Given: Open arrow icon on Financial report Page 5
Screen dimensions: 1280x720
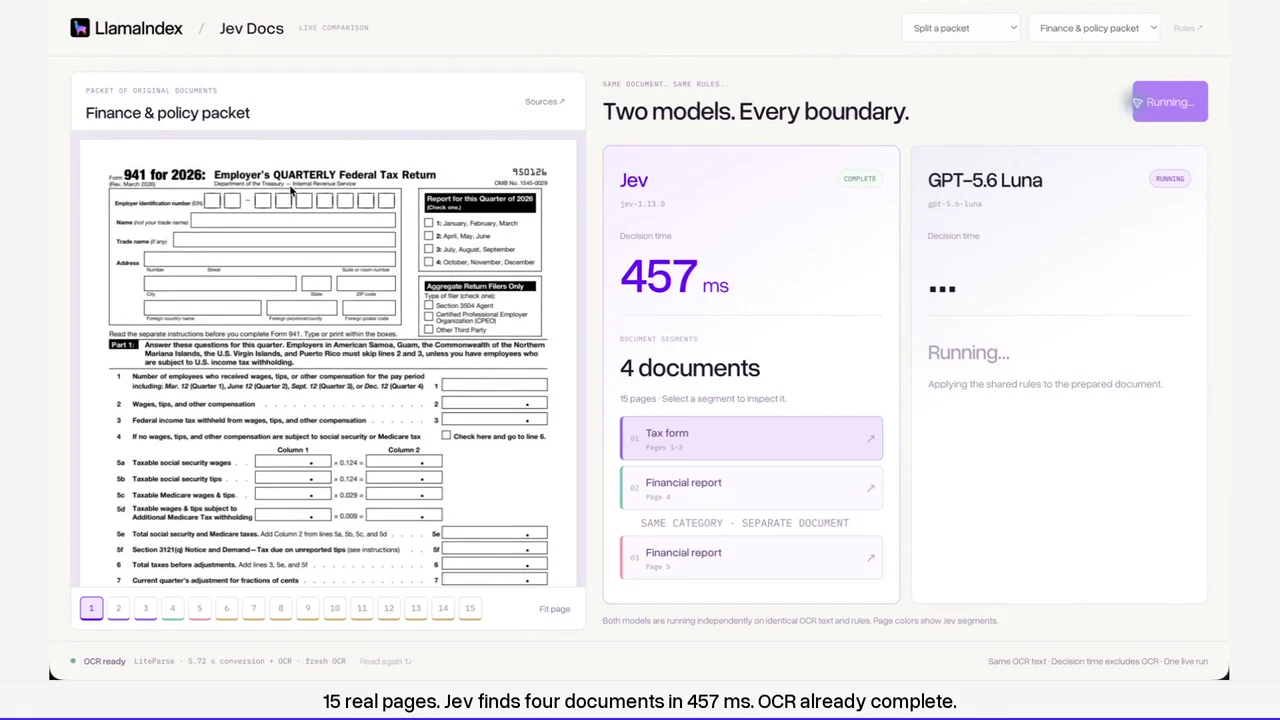Looking at the screenshot, I should (x=870, y=558).
